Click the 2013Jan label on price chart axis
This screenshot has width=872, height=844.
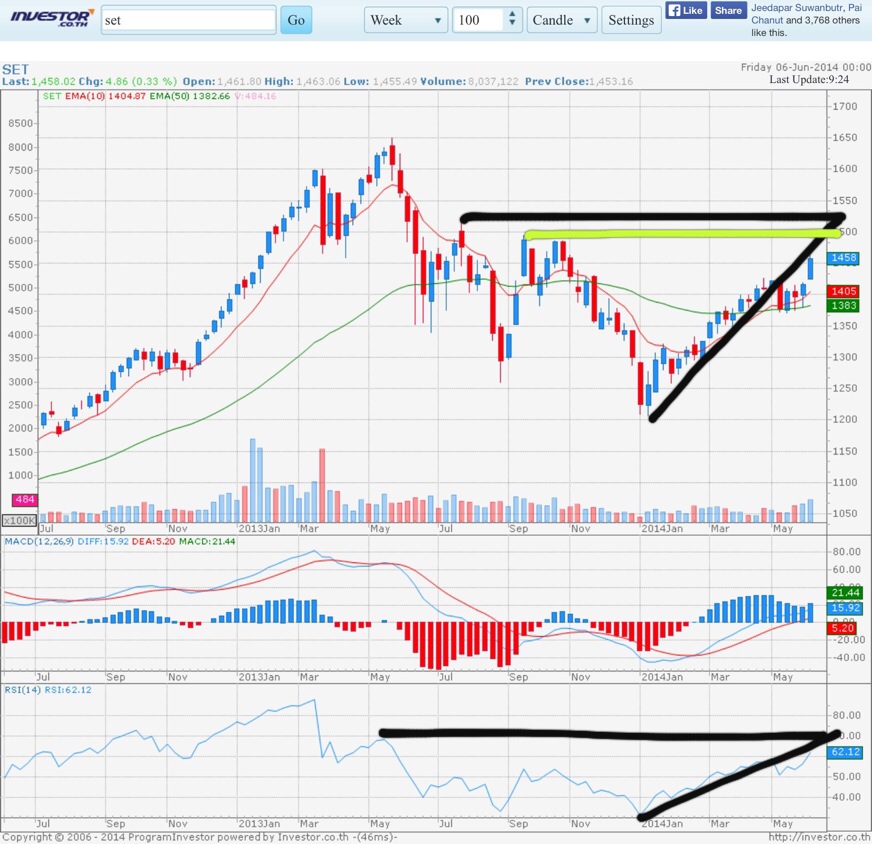[259, 529]
